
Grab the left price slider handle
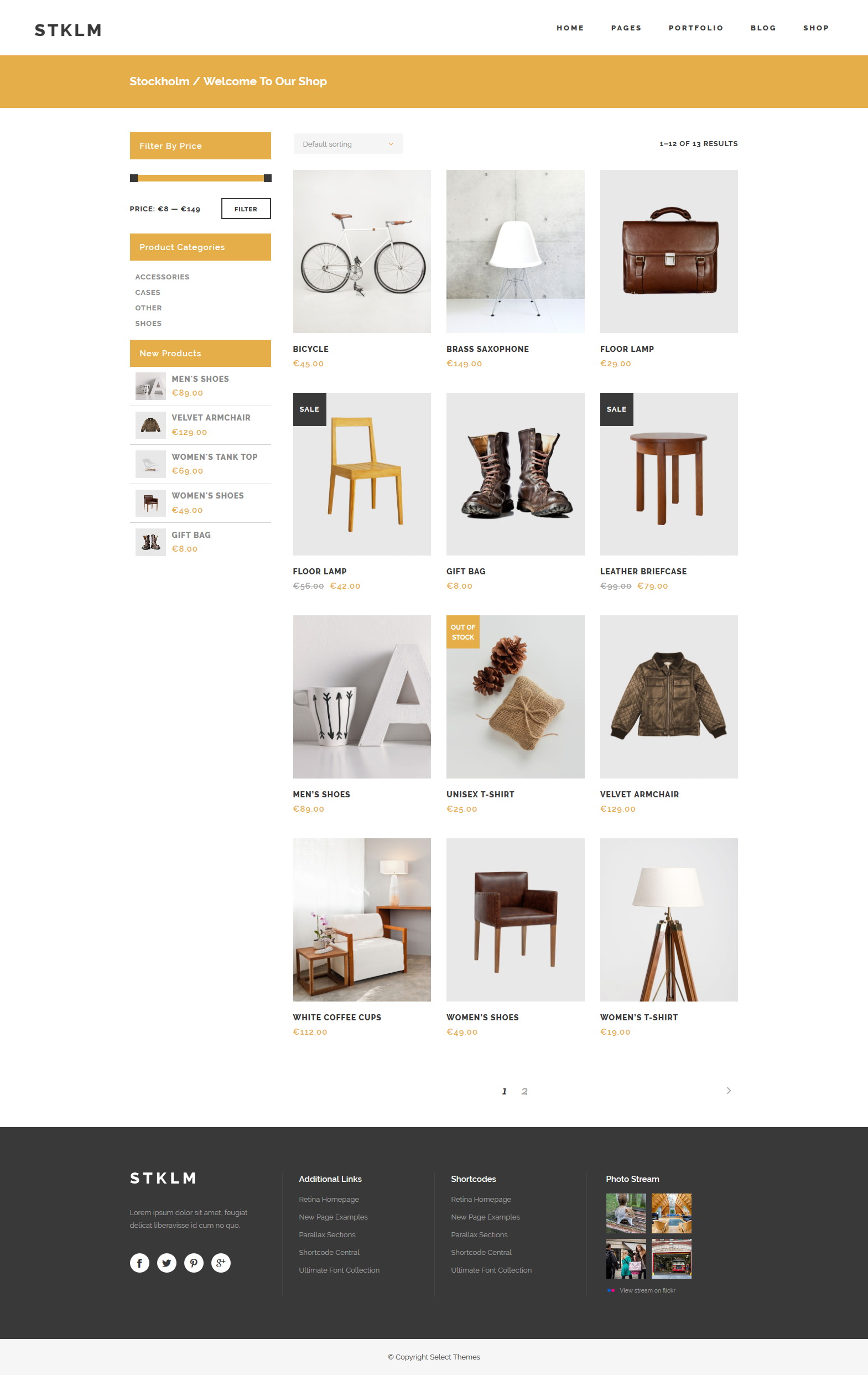pos(134,178)
